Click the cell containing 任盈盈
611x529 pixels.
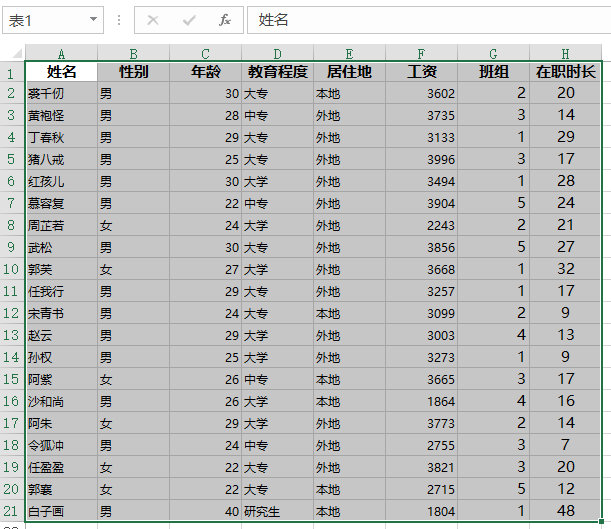pyautogui.click(x=61, y=467)
